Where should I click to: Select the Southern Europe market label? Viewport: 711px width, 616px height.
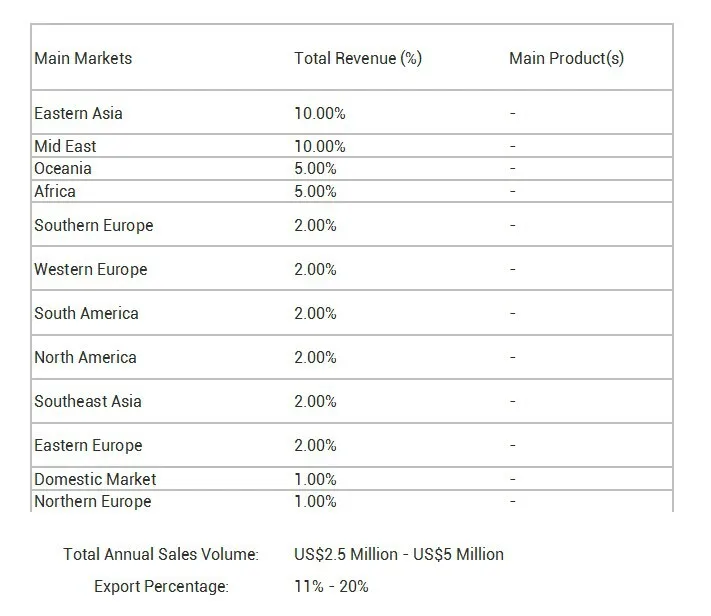94,225
